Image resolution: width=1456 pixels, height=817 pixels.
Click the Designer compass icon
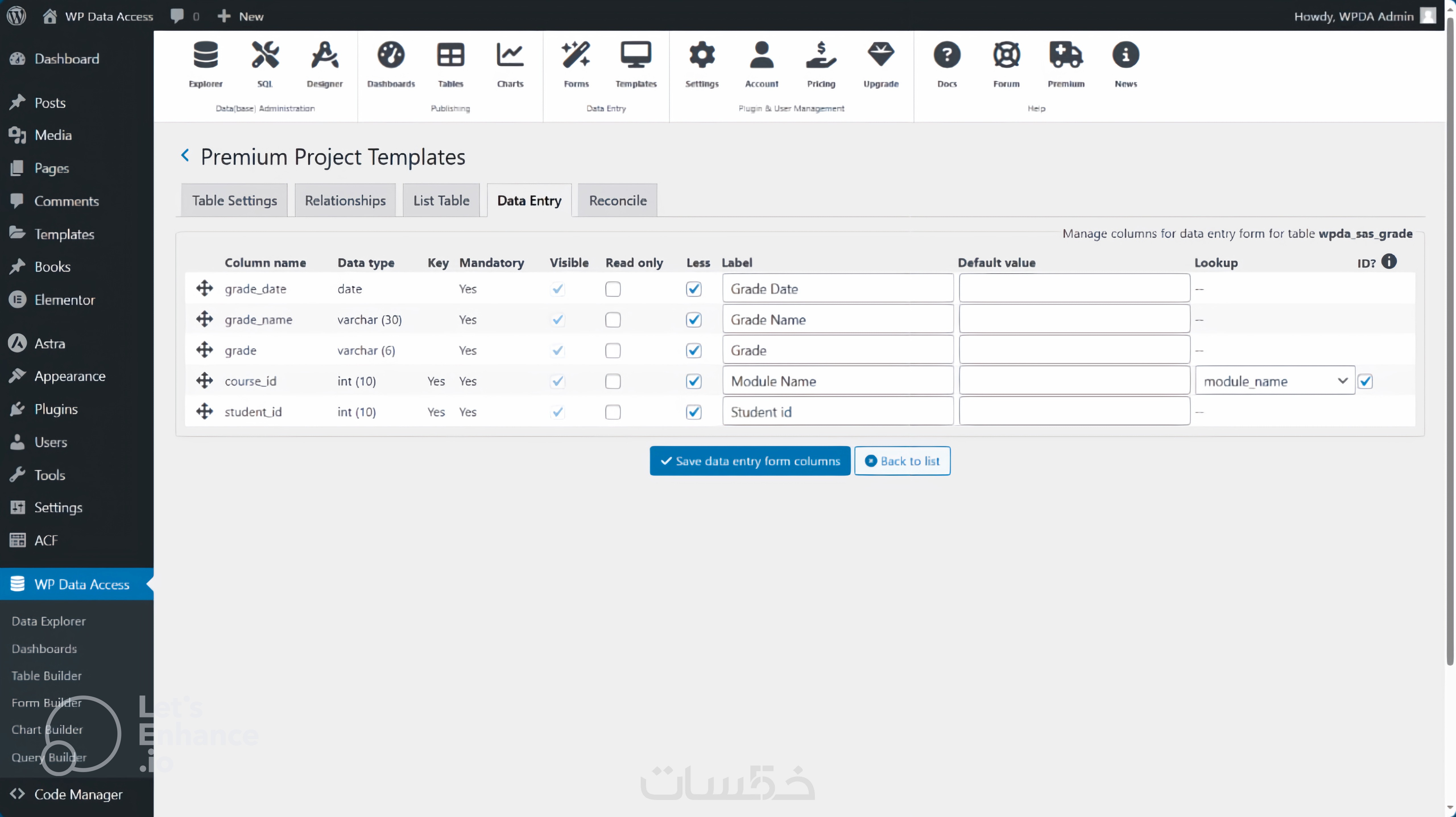click(x=324, y=55)
